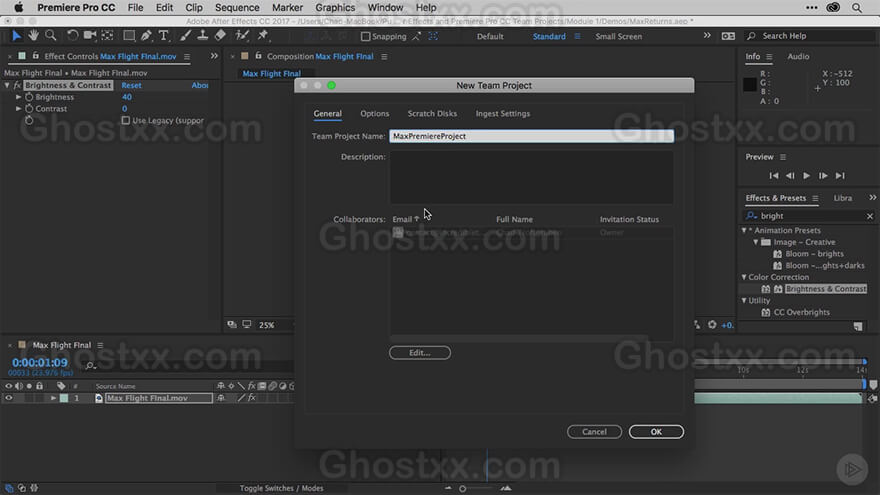Select the Pen tool
The image size is (880, 495).
tap(146, 35)
